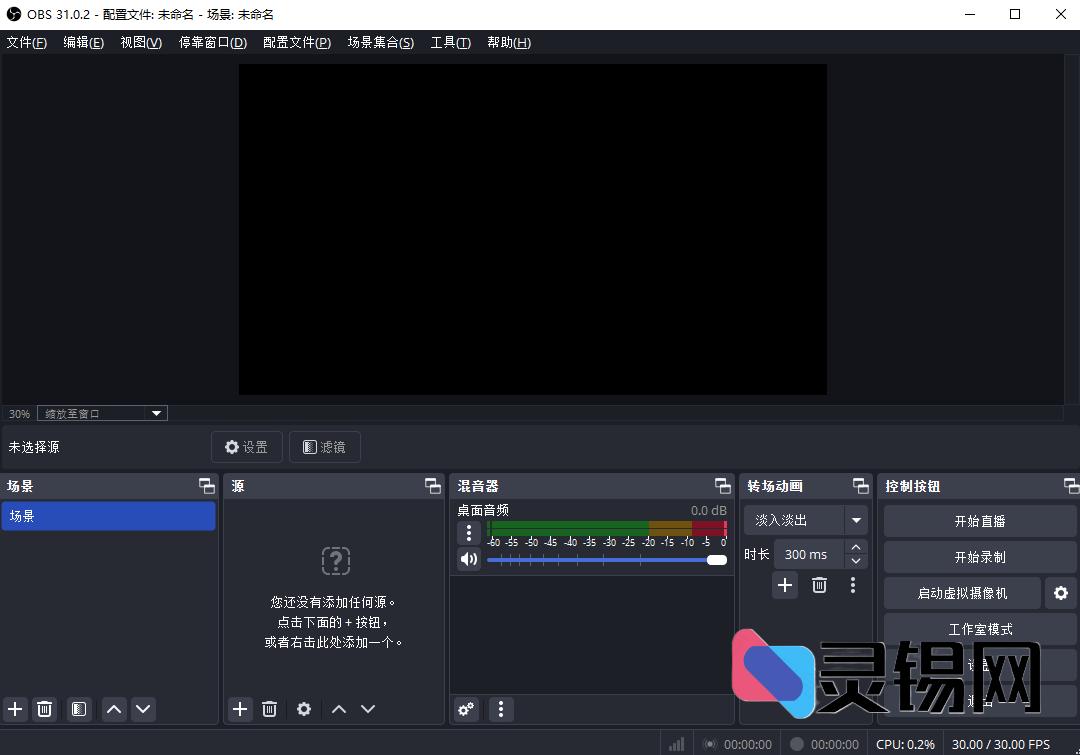Open the 淡入淡出 transition dropdown
1080x755 pixels.
click(x=856, y=520)
